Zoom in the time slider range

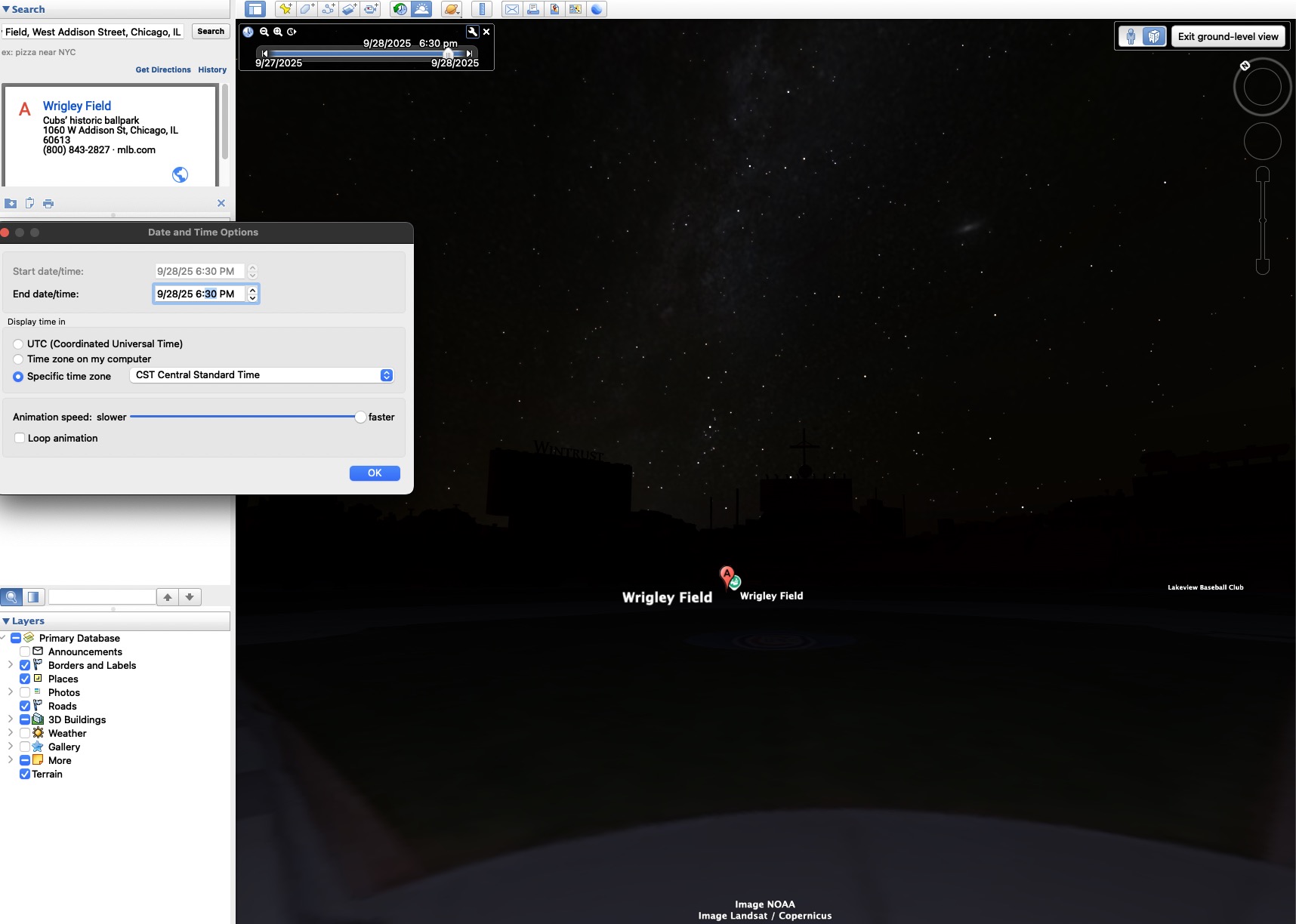pos(278,32)
